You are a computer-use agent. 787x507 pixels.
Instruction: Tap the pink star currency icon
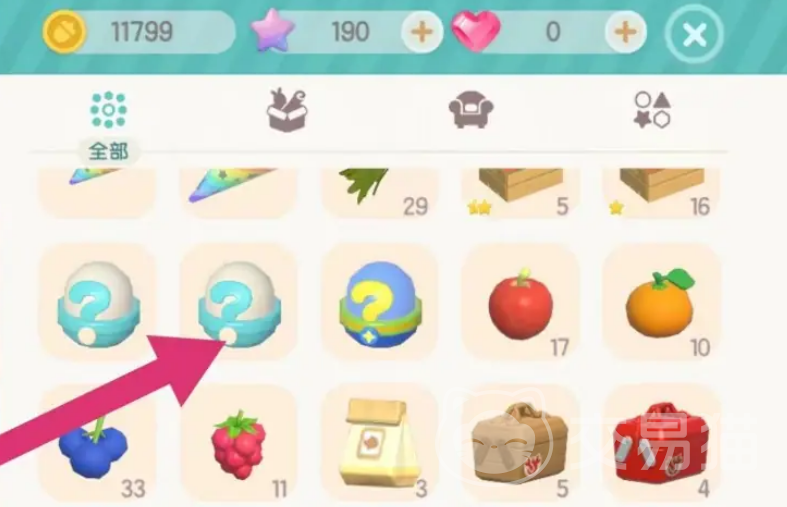273,30
